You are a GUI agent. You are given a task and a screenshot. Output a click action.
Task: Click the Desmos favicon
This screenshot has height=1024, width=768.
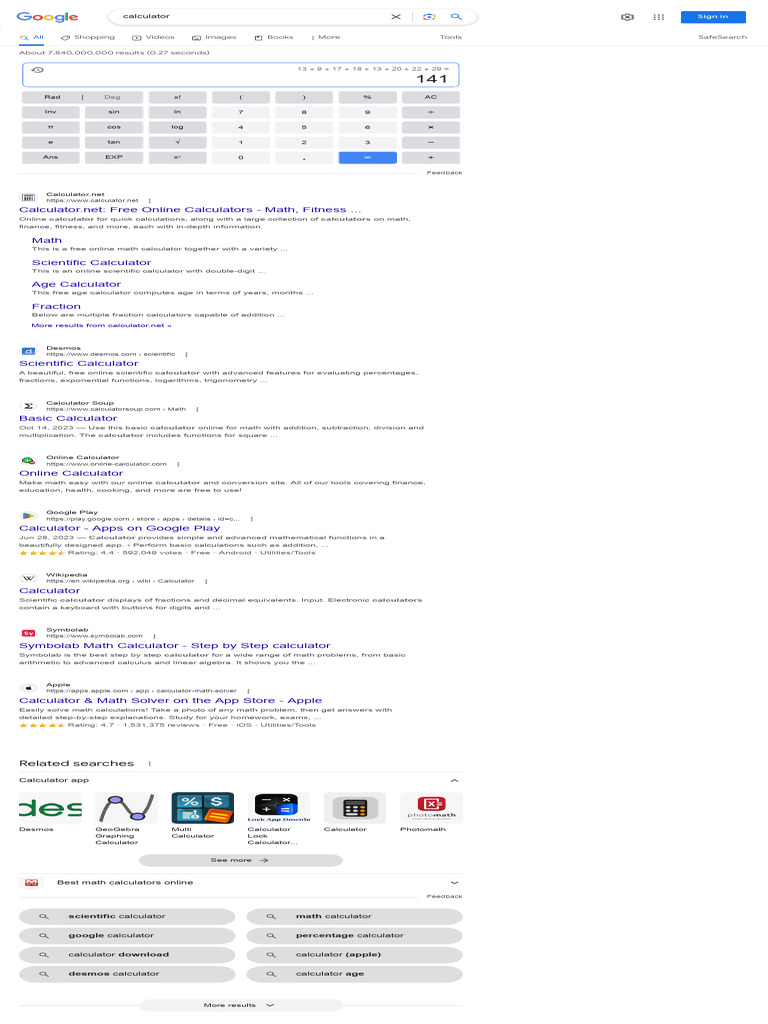tap(28, 351)
